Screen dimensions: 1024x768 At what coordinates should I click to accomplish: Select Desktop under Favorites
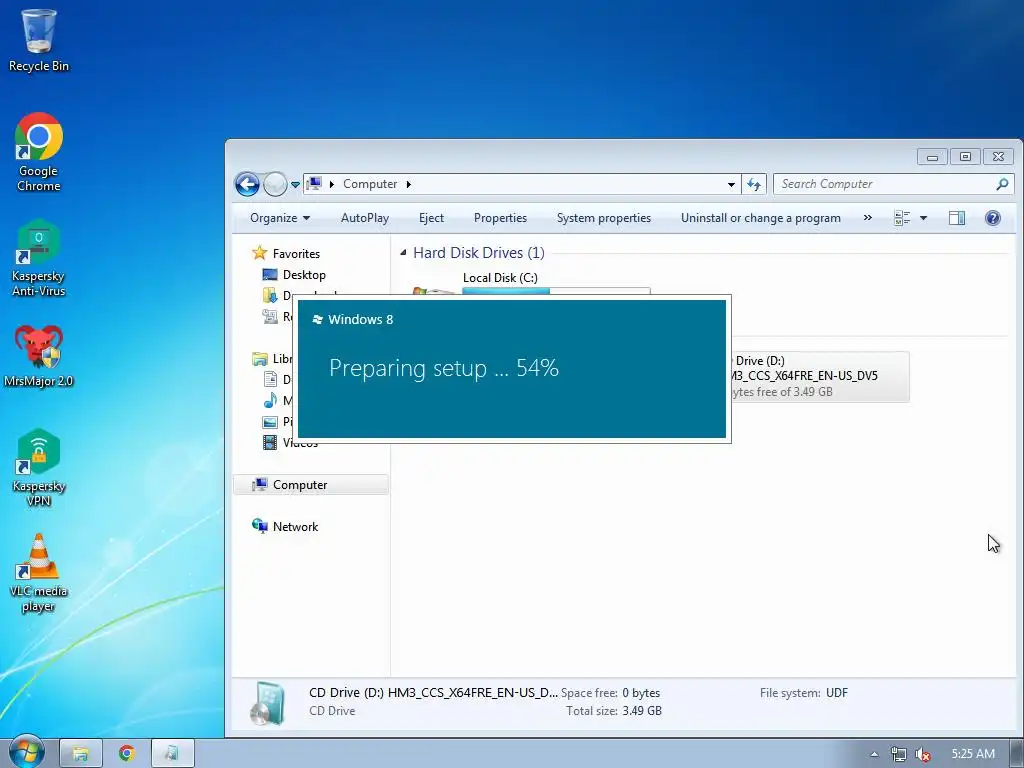304,275
